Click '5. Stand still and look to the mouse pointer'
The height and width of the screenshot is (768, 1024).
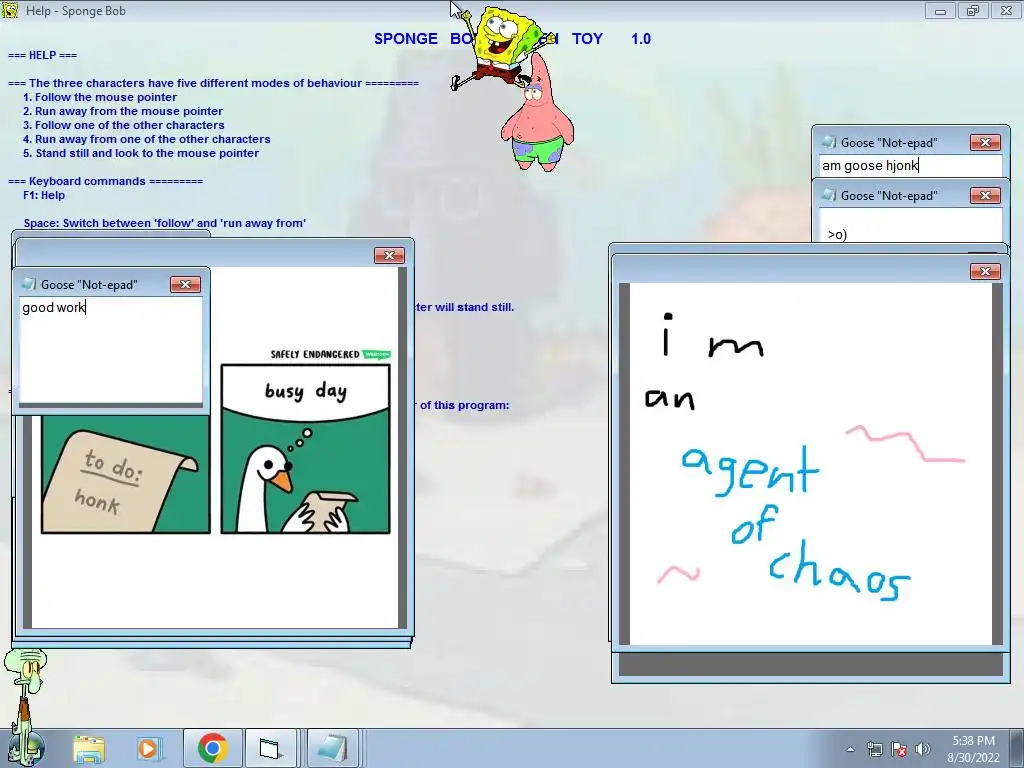point(141,153)
